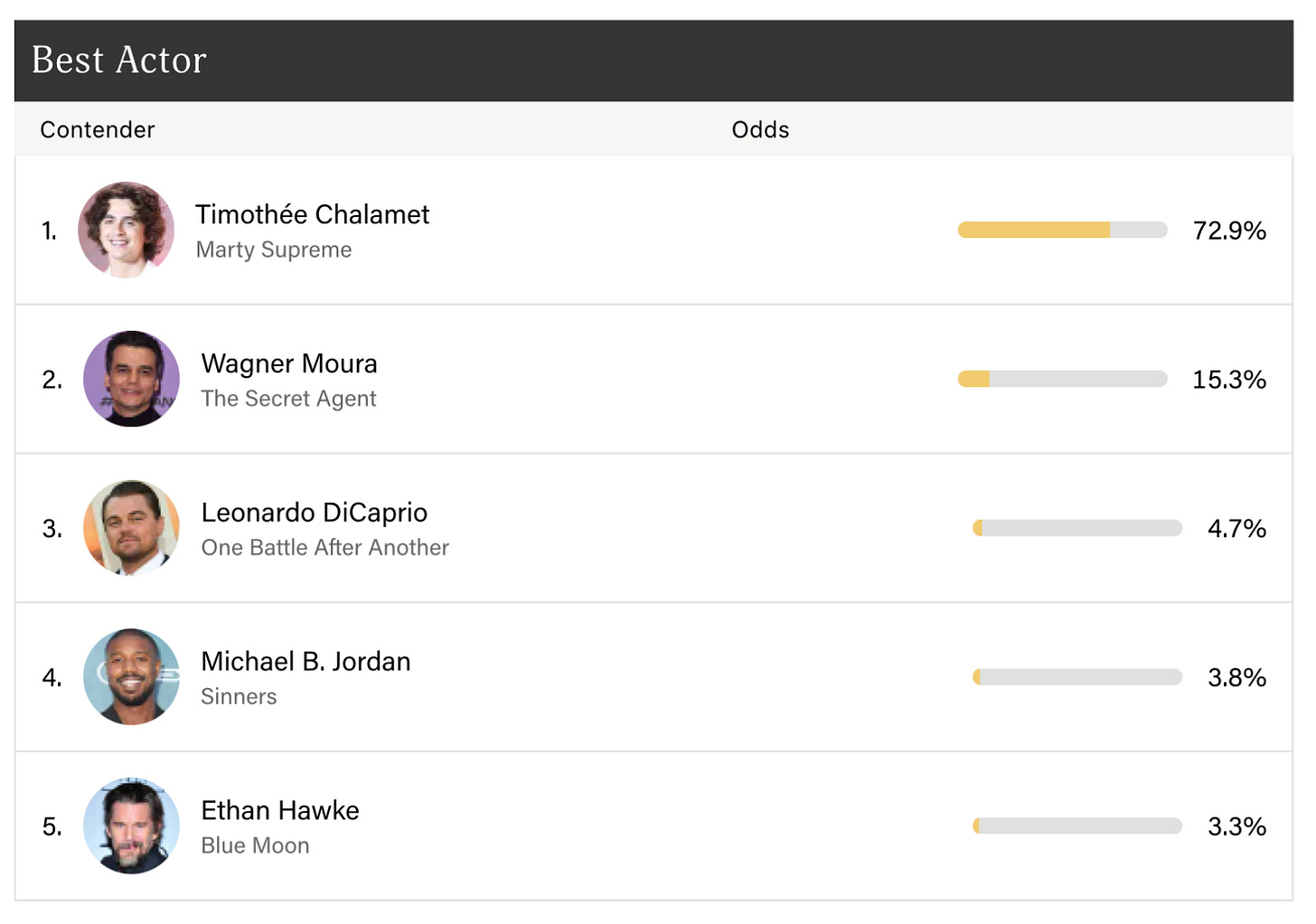Click the Ethan Hawke name
Image resolution: width=1316 pixels, height=924 pixels.
[280, 811]
